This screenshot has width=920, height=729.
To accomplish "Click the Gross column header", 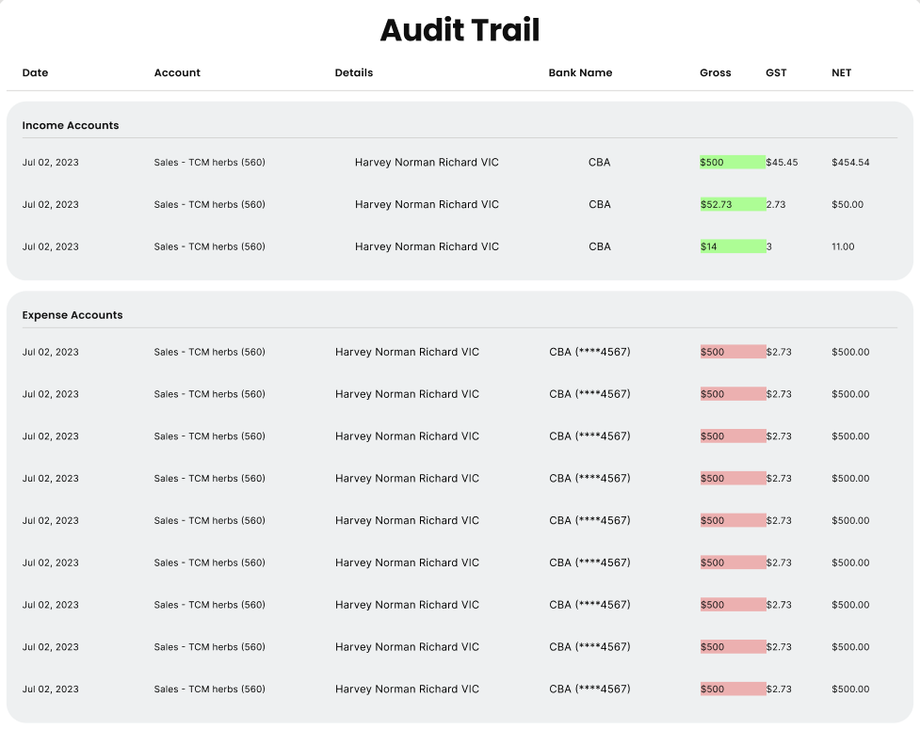I will click(x=715, y=73).
